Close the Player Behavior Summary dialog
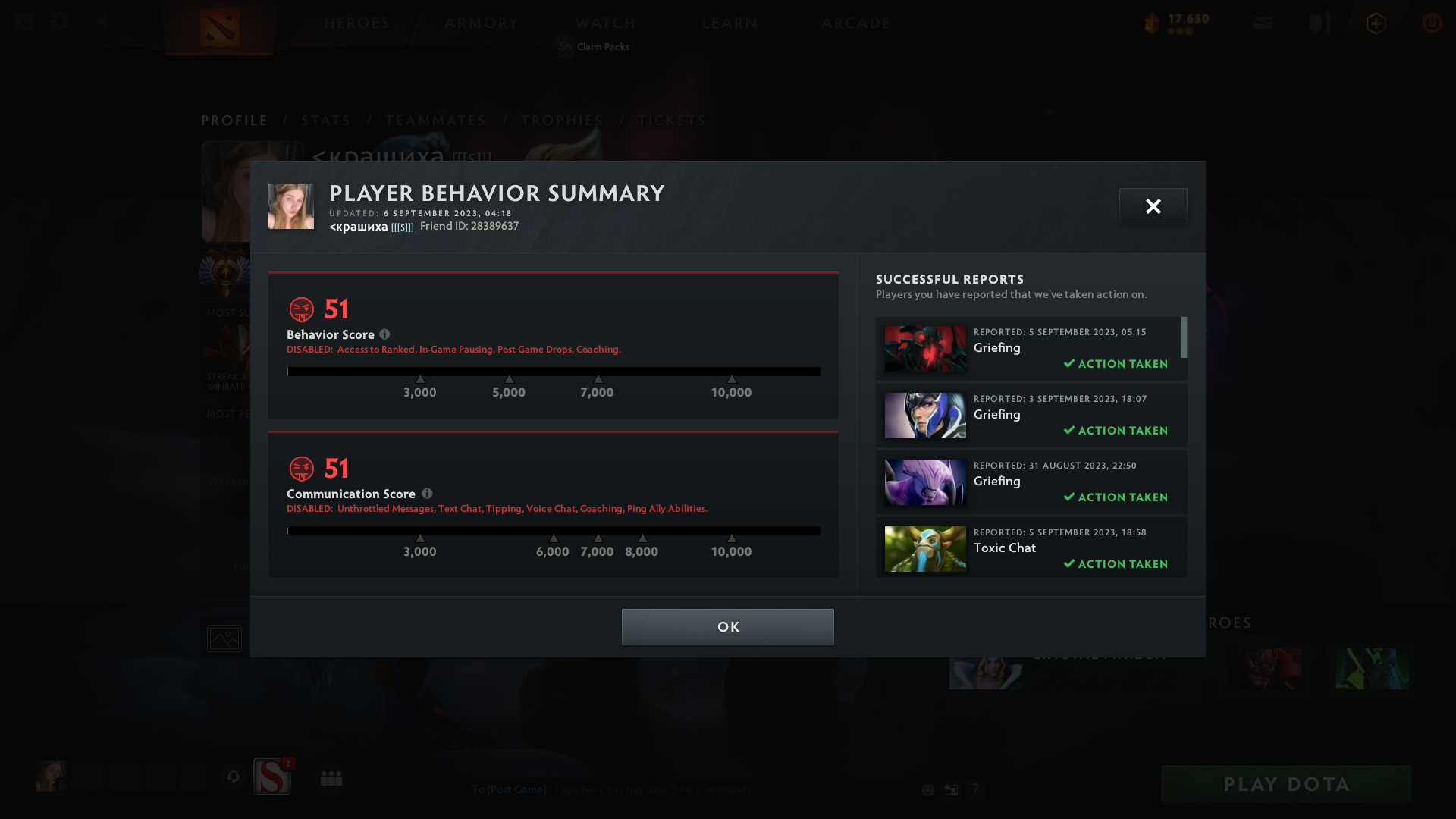Image resolution: width=1456 pixels, height=819 pixels. coord(1153,206)
